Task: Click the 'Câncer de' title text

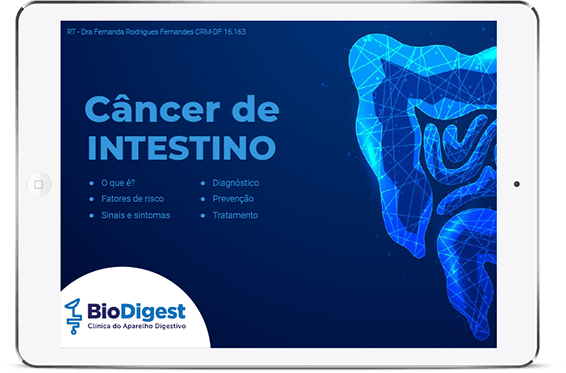Action: (182, 108)
